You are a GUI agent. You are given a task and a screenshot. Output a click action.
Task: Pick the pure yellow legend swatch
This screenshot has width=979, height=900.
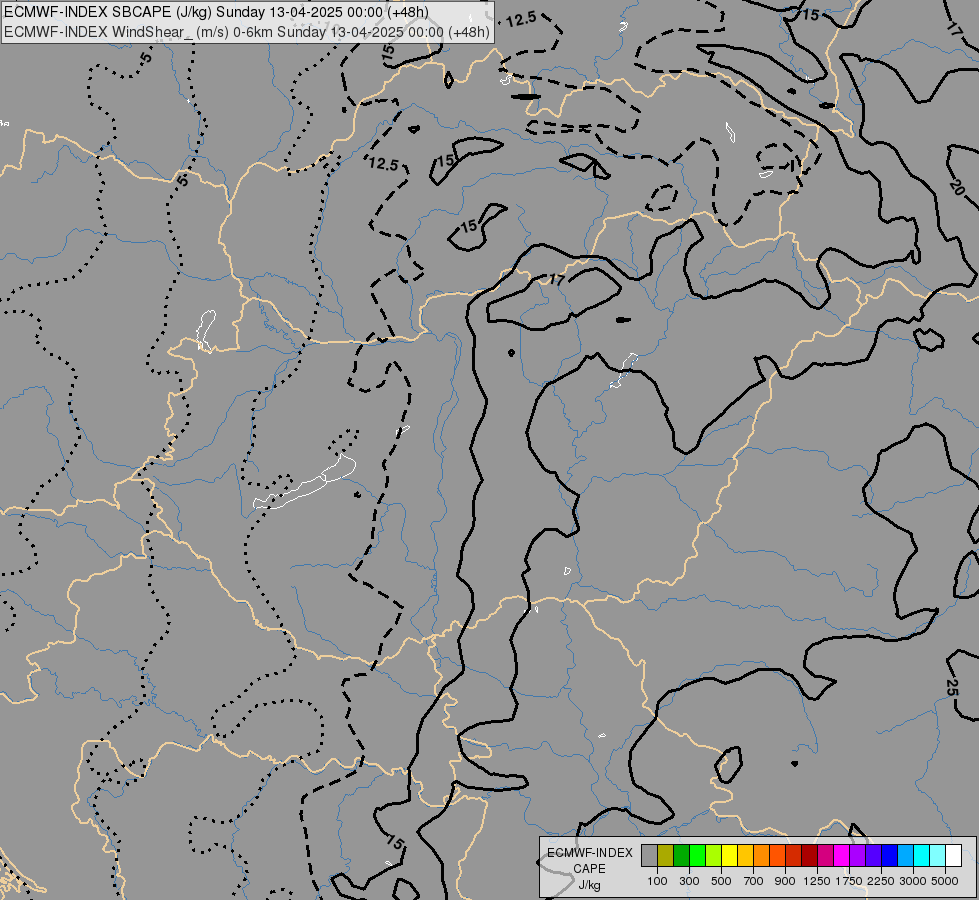pos(729,856)
